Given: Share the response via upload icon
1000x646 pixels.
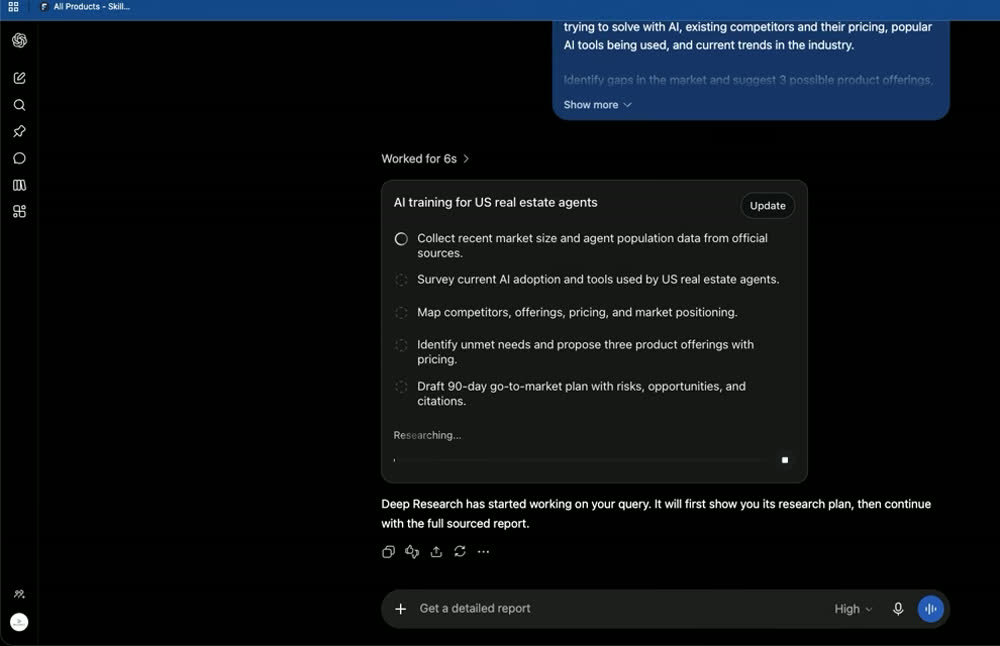Looking at the screenshot, I should 436,552.
